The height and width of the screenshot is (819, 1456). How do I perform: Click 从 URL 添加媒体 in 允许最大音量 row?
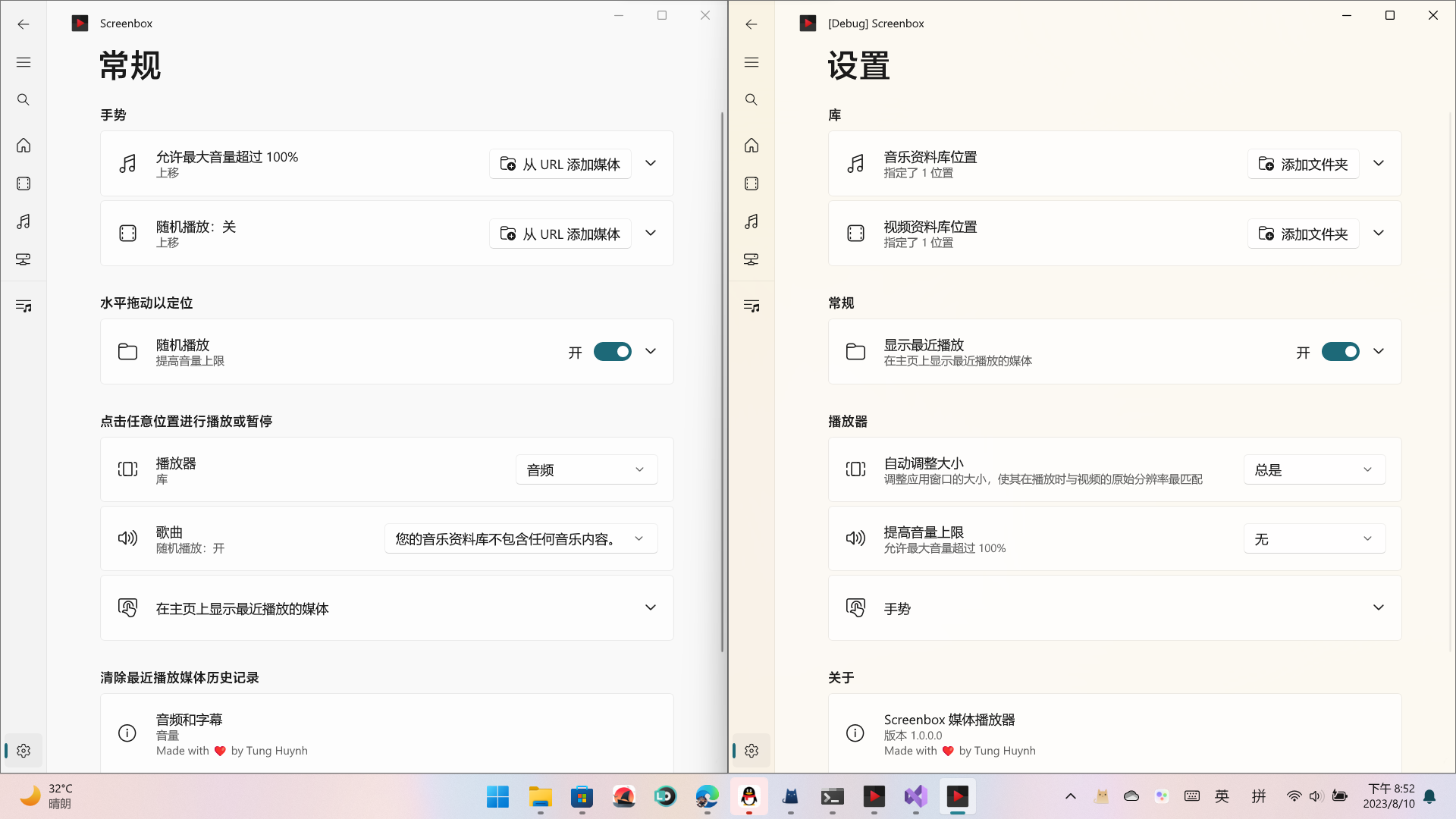pos(560,164)
